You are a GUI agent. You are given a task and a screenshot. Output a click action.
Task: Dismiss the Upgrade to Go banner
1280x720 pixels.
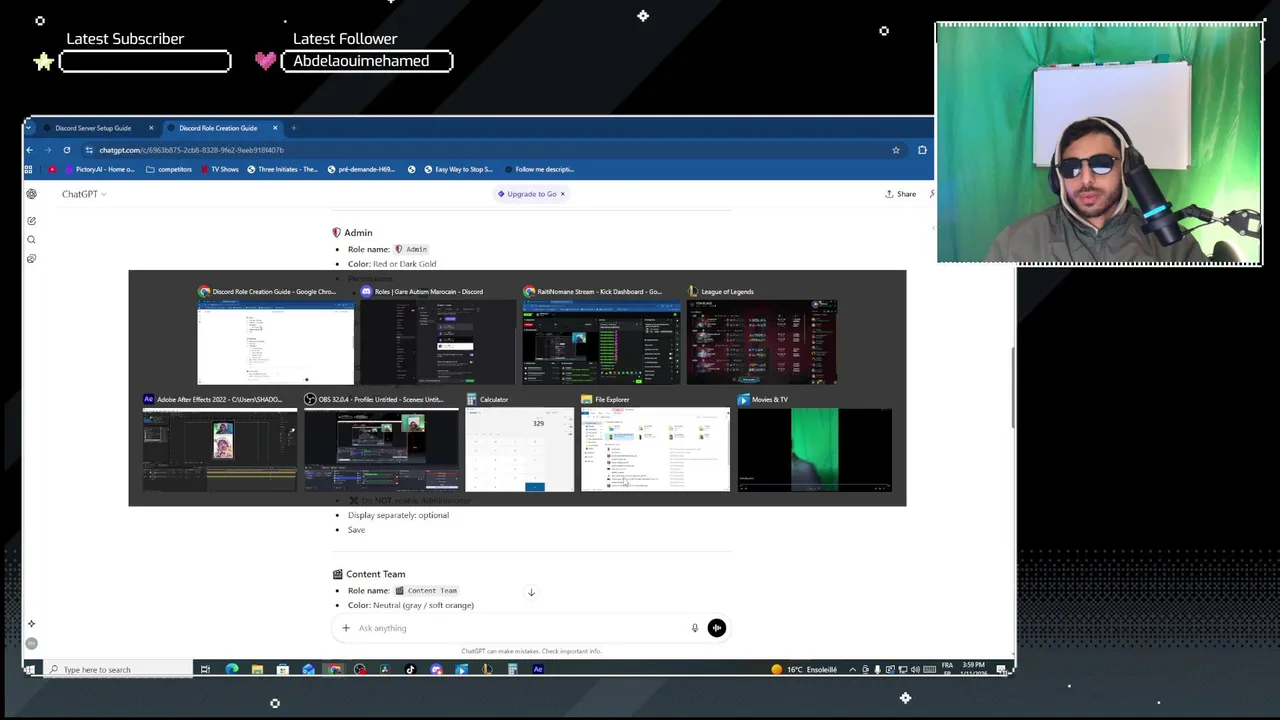562,194
